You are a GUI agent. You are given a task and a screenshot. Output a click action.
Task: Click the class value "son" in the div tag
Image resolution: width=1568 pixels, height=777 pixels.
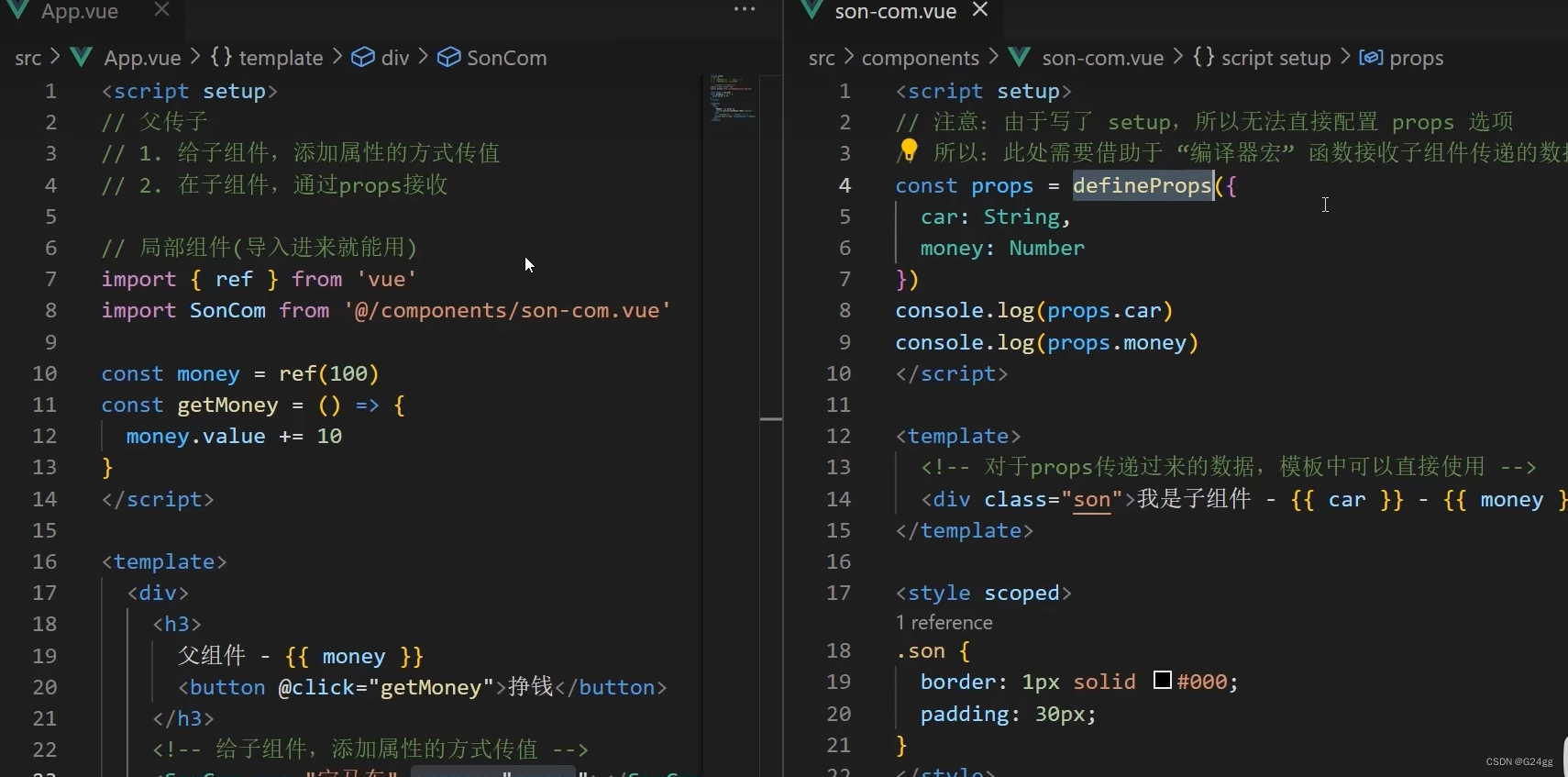(1091, 499)
